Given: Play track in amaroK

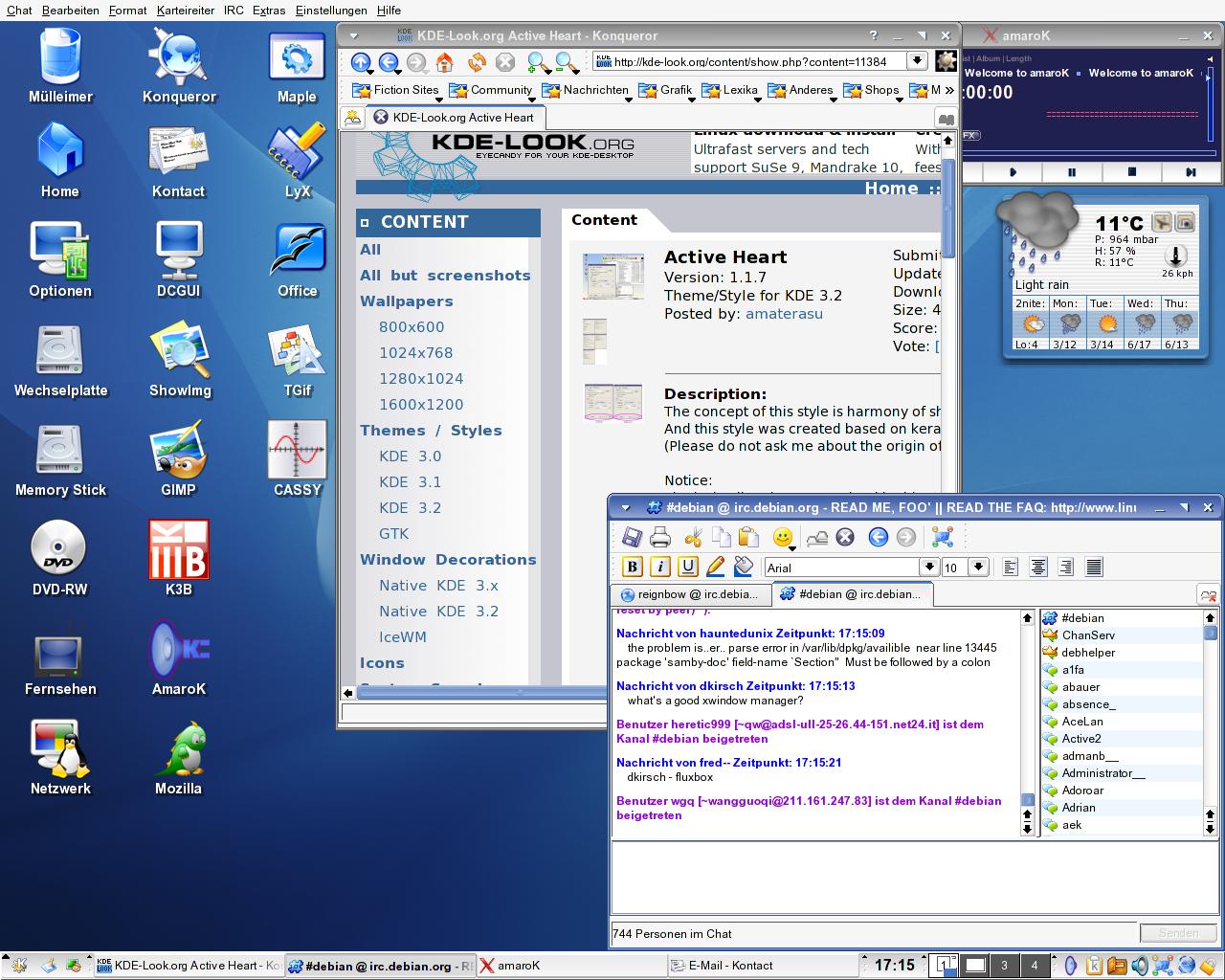Looking at the screenshot, I should coord(1013,172).
